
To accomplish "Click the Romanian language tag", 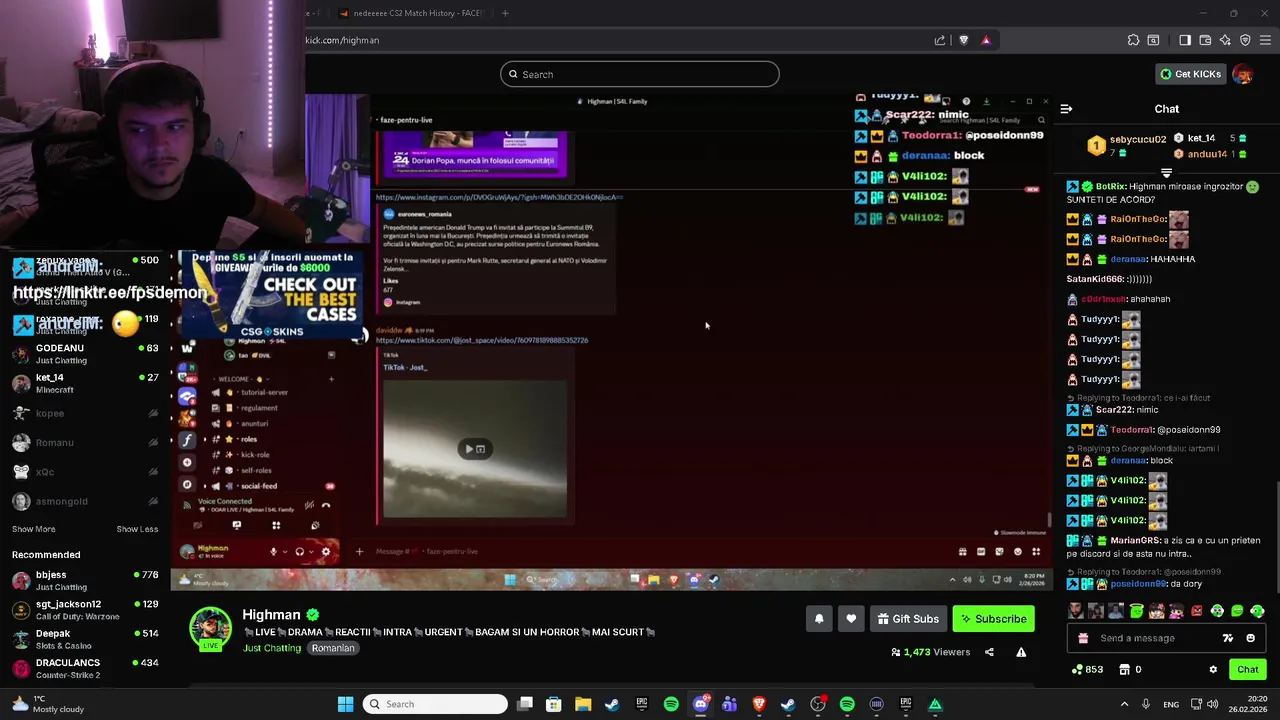I will tap(333, 648).
